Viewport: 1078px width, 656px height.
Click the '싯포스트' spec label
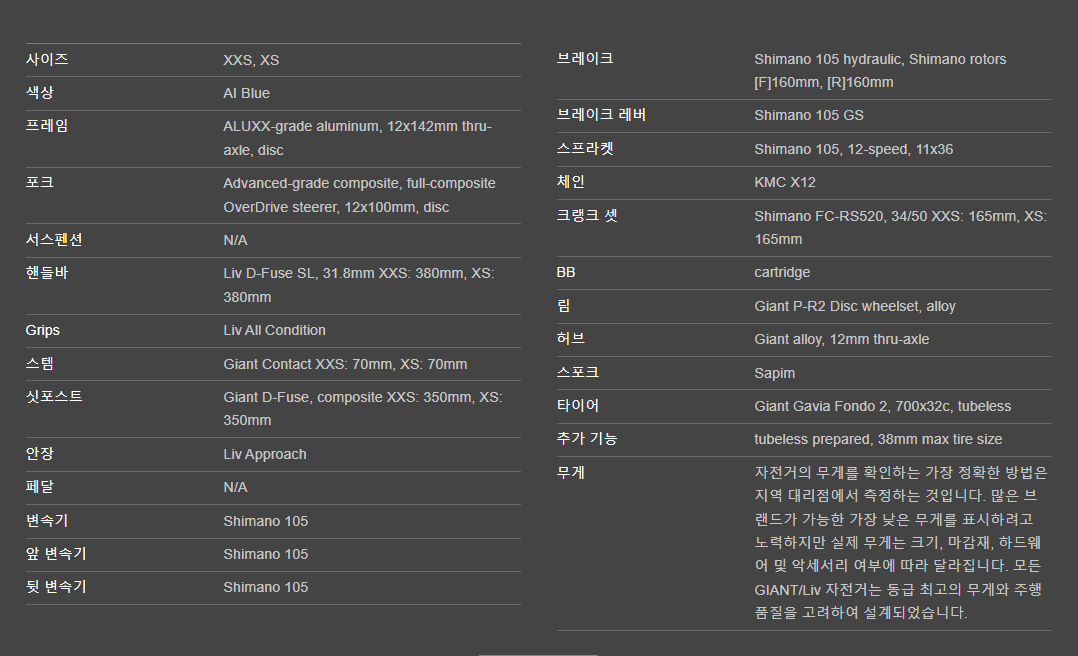[54, 397]
